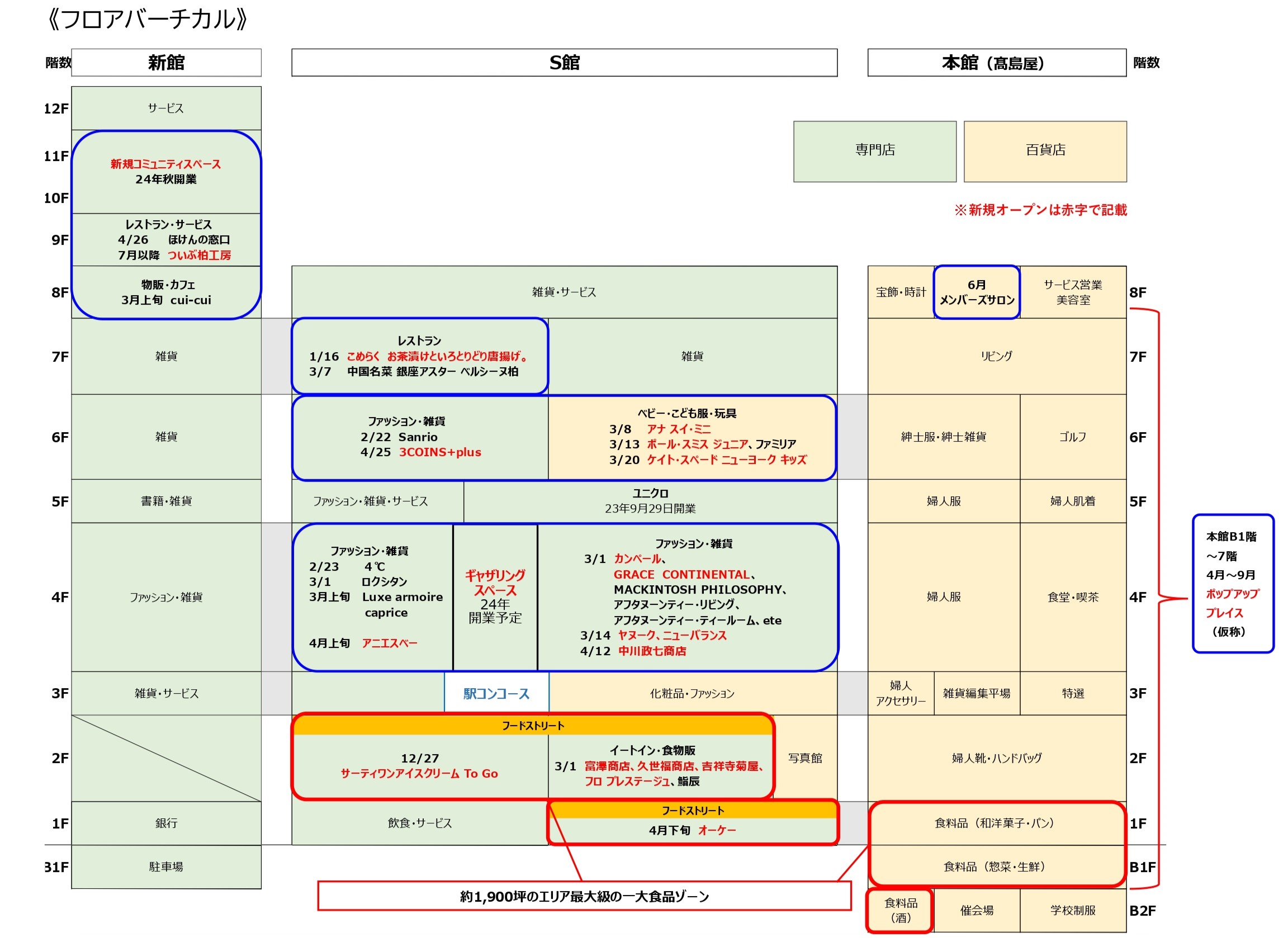Click the つむぐ柏工房 red text
The height and width of the screenshot is (938, 1288).
point(200,255)
